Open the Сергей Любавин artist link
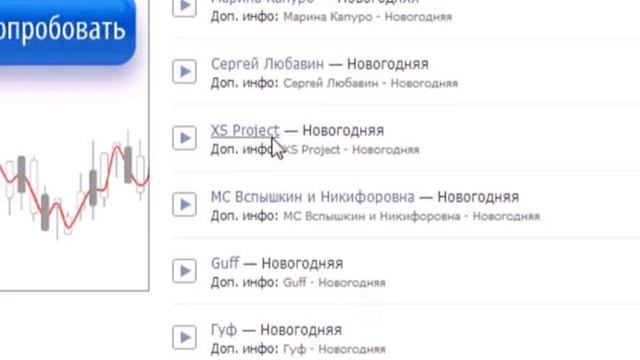Image resolution: width=640 pixels, height=360 pixels. 267,64
